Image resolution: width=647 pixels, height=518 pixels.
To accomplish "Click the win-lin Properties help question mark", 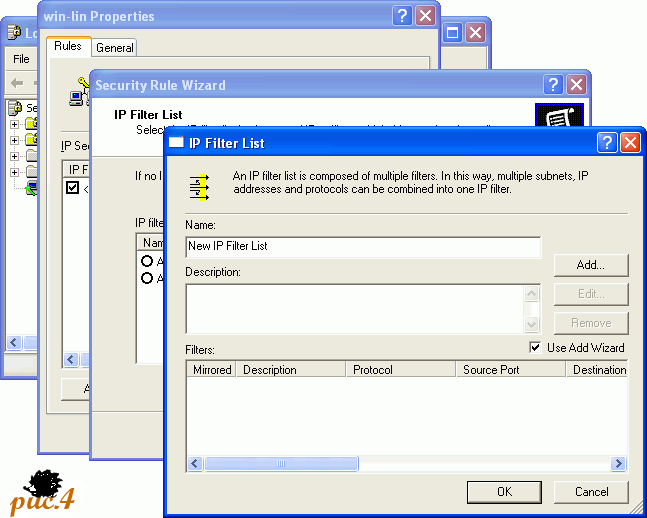I will pos(402,15).
